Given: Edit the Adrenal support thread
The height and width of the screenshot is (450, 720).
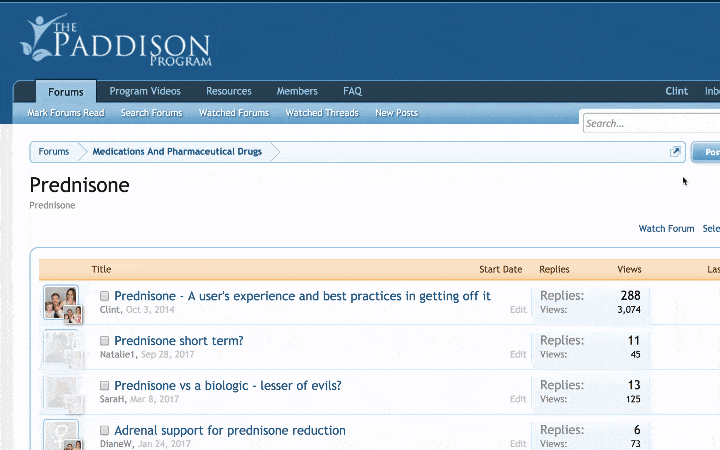Looking at the screenshot, I should tap(518, 444).
